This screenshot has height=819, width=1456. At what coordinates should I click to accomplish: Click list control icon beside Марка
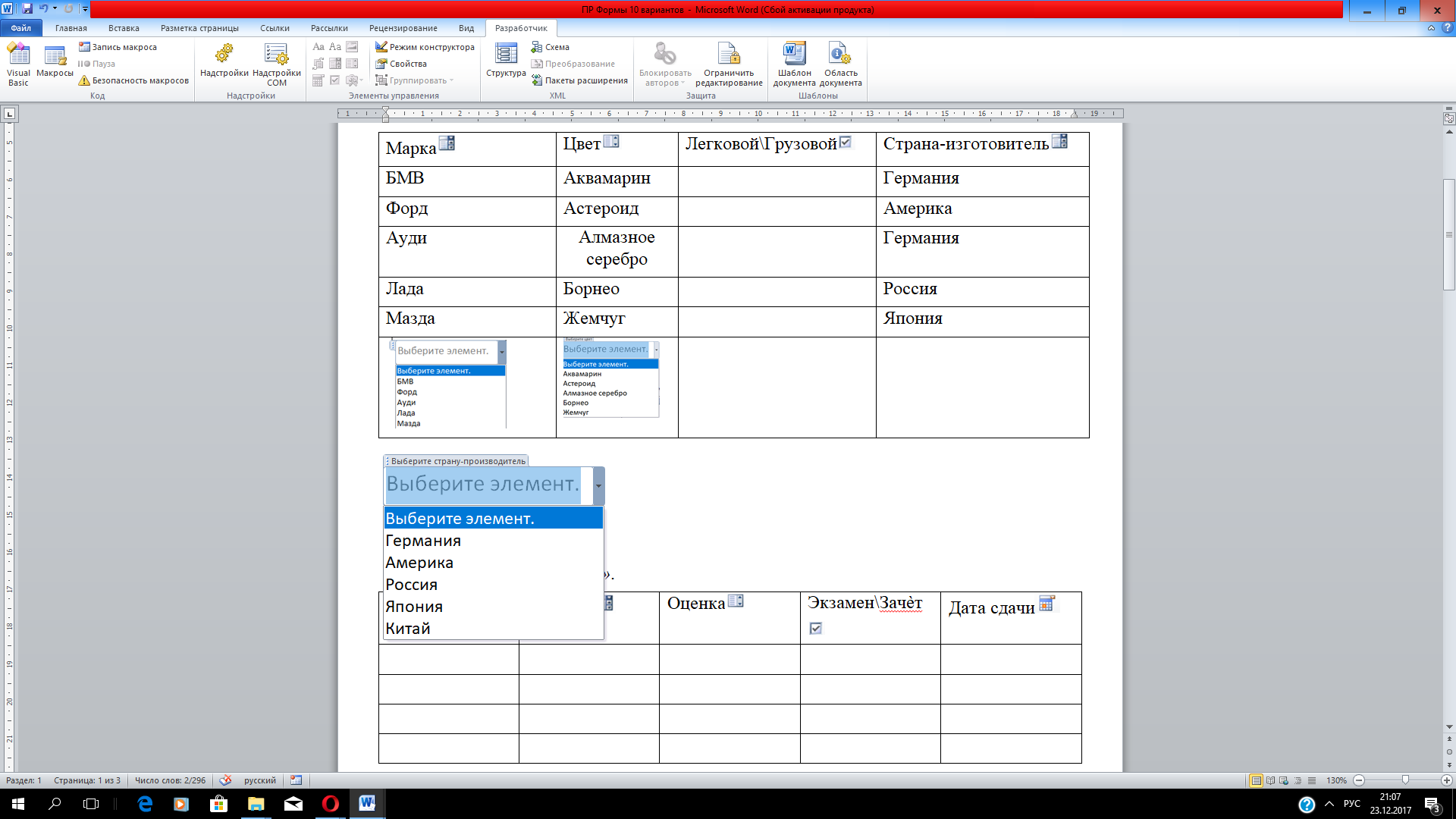point(447,143)
